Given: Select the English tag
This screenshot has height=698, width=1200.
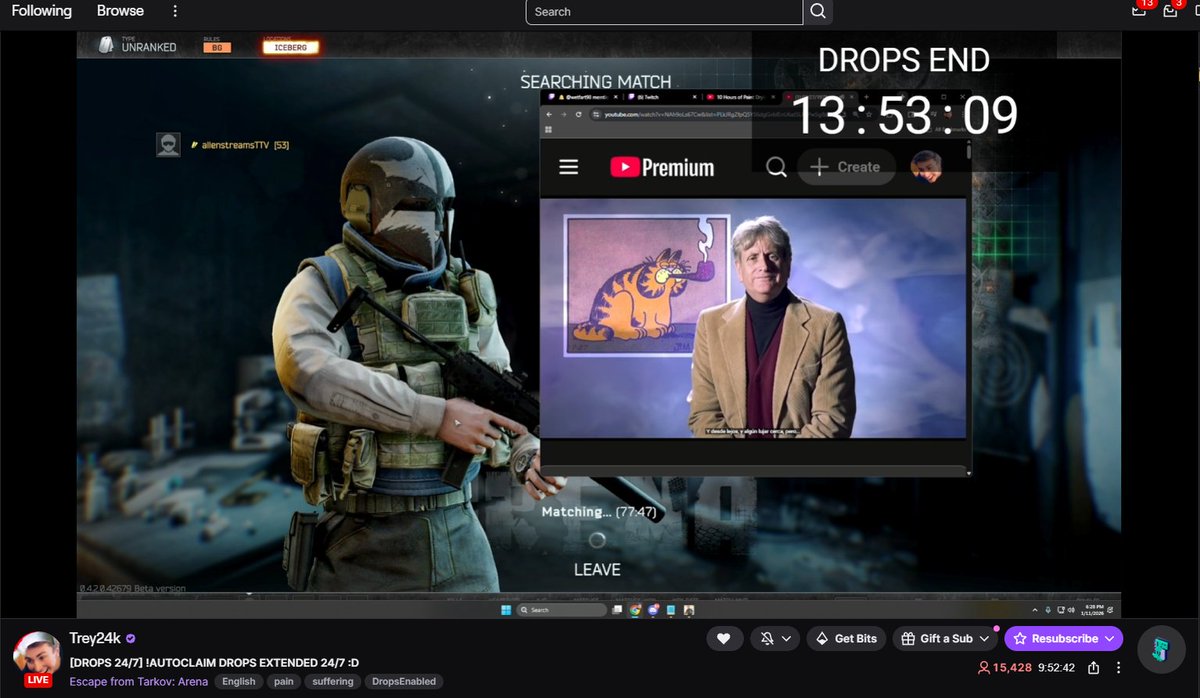Looking at the screenshot, I should [238, 681].
